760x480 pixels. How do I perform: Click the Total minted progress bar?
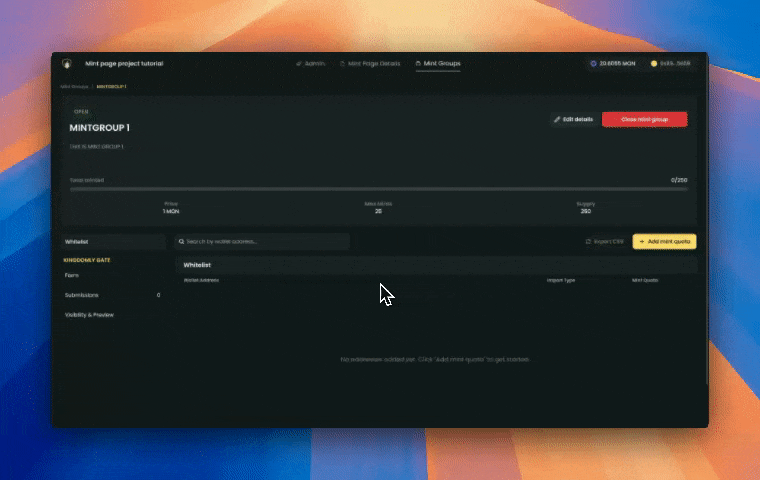(x=379, y=189)
